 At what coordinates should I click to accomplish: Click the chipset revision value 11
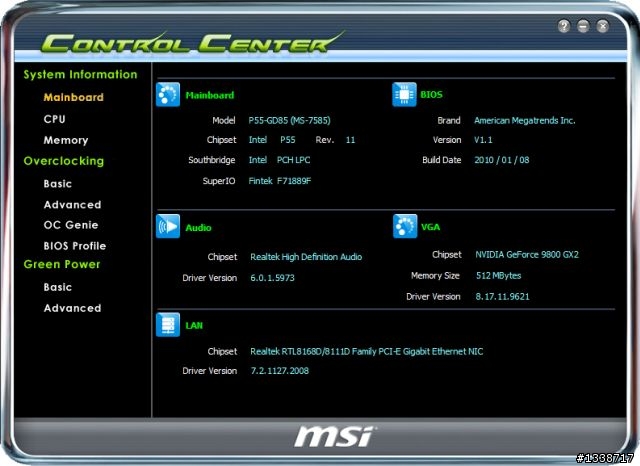coord(350,140)
